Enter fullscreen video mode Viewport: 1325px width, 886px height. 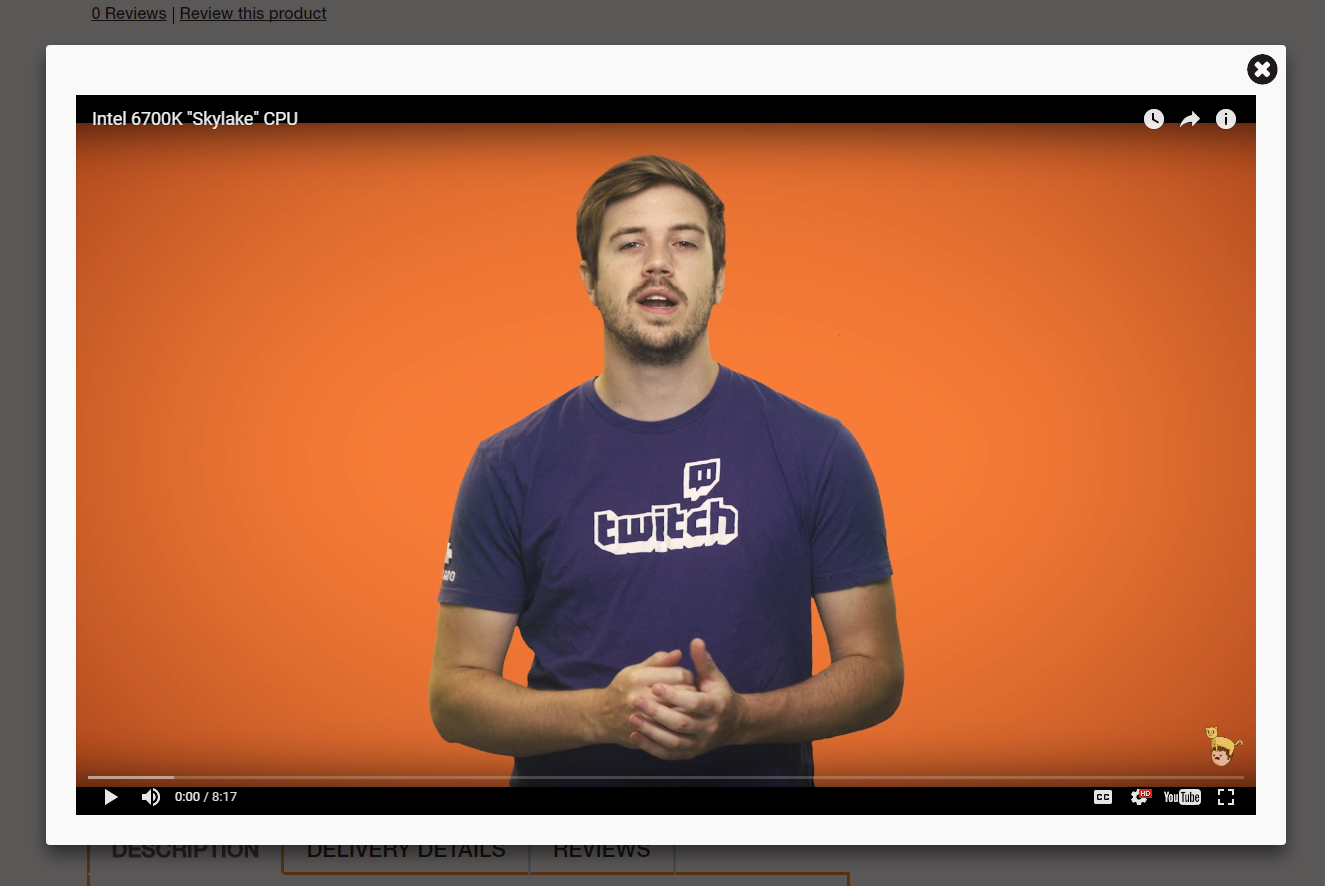[x=1226, y=797]
